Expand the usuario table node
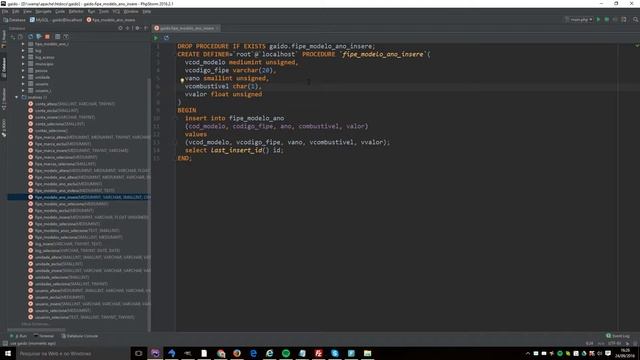640x360 pixels. point(23,84)
